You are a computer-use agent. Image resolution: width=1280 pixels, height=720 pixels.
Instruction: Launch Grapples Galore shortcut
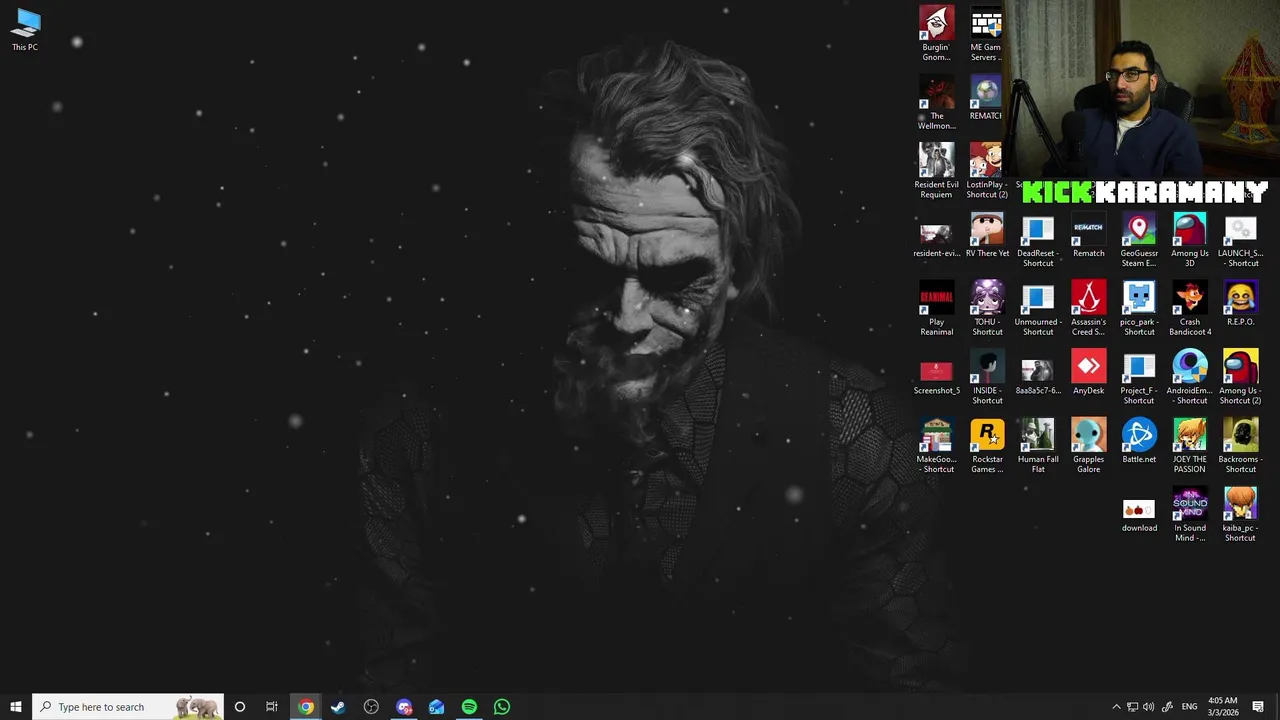[x=1088, y=446]
